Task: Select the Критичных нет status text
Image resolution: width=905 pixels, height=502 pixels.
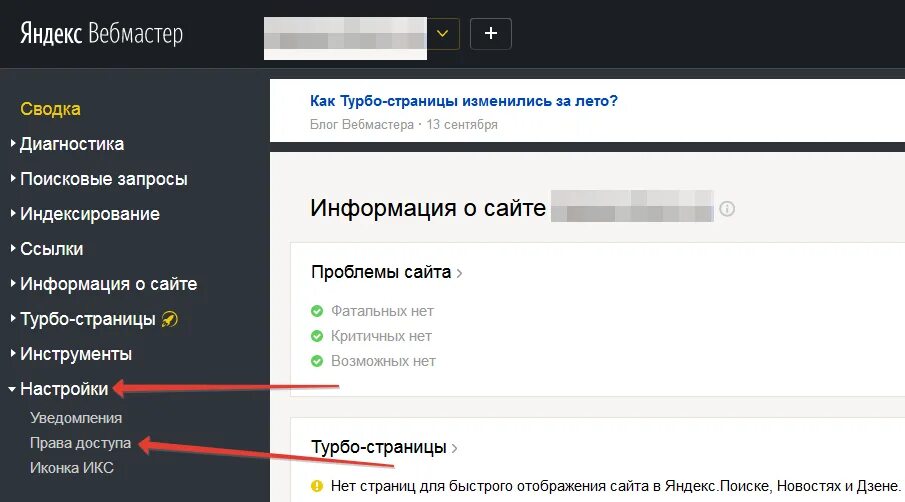Action: (381, 336)
